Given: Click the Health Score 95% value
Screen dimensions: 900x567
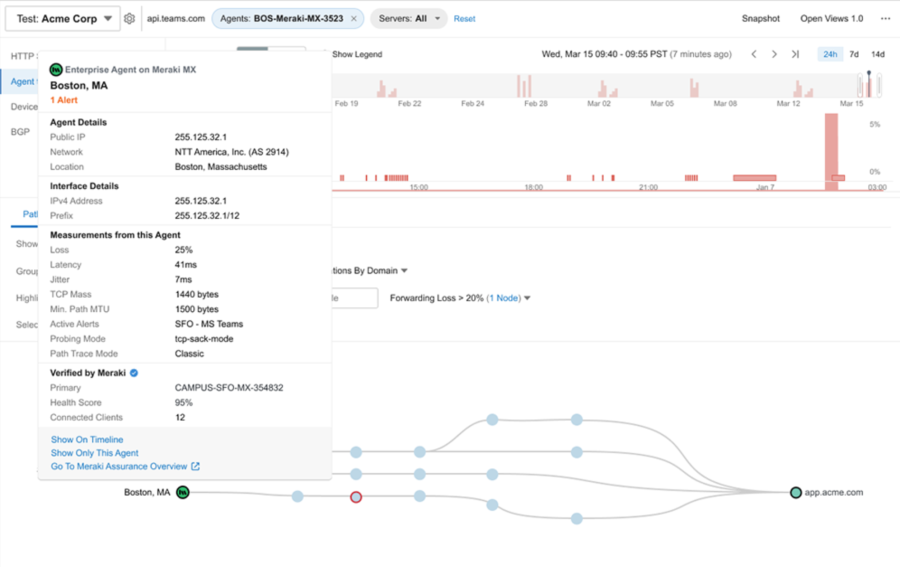Looking at the screenshot, I should click(x=184, y=403).
